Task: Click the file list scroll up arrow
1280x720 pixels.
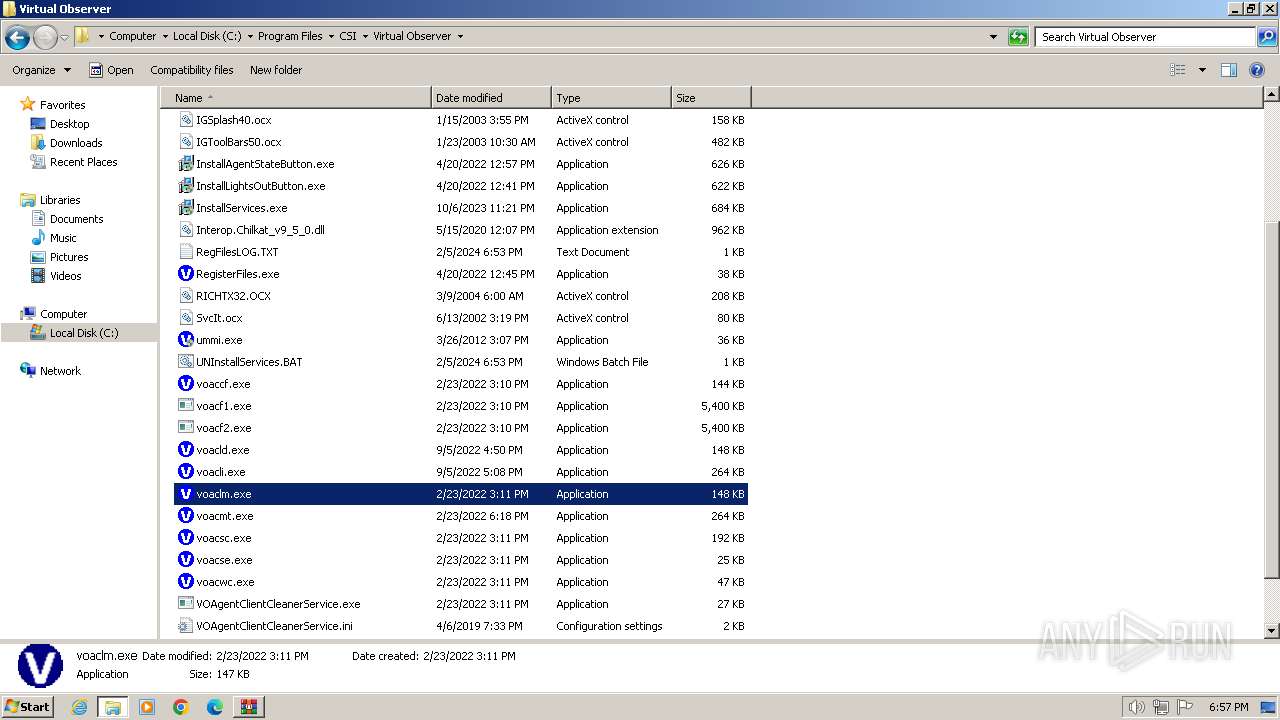Action: (1271, 95)
